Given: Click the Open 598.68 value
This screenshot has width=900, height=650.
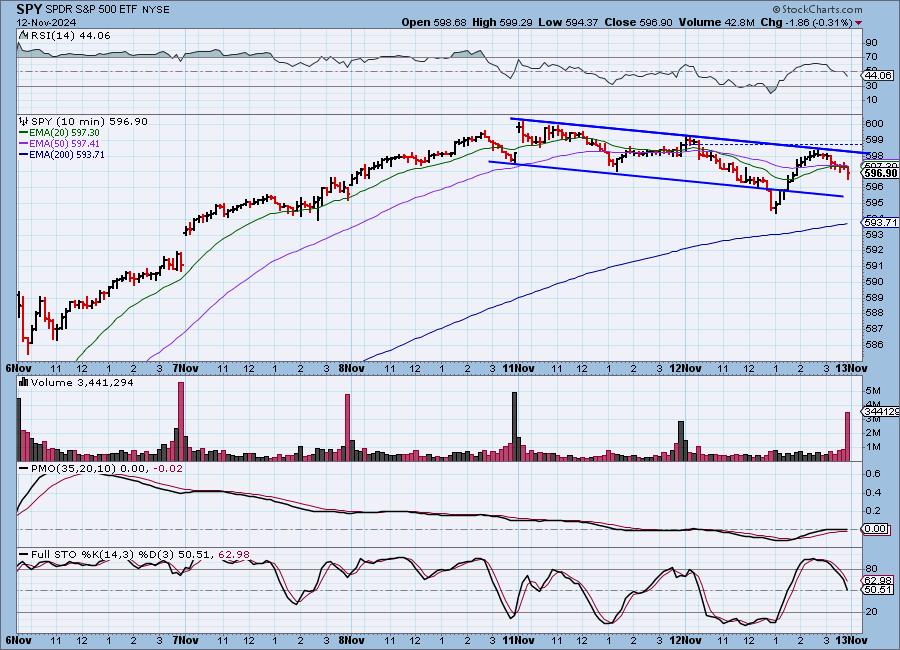Looking at the screenshot, I should (434, 22).
